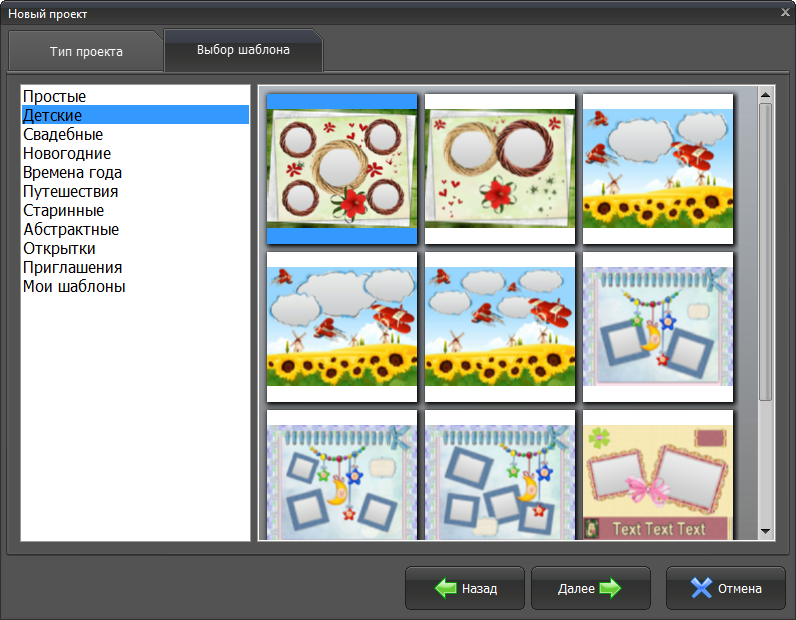Image resolution: width=796 pixels, height=620 pixels.
Task: Pick the Путешествия category
Action: click(x=135, y=191)
